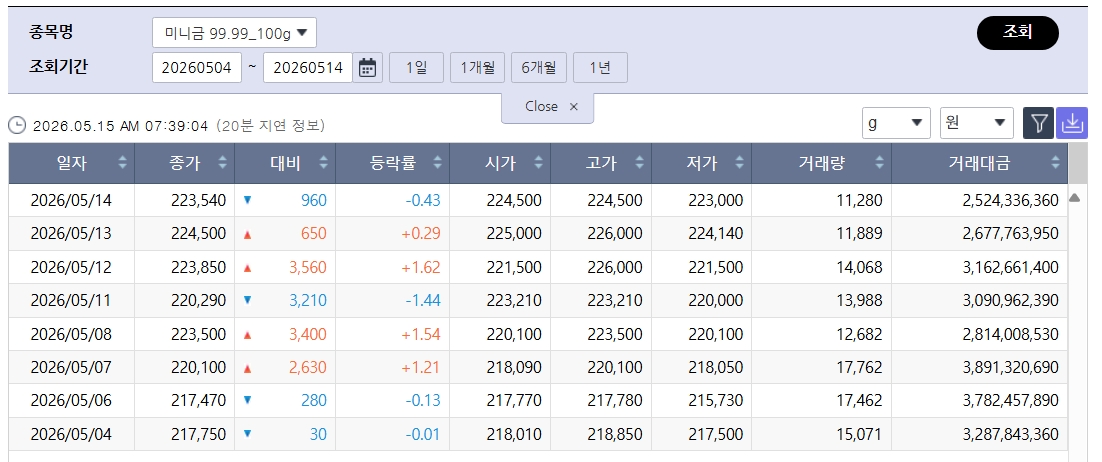
Task: Sort by 고가 column arrows
Action: coord(639,163)
